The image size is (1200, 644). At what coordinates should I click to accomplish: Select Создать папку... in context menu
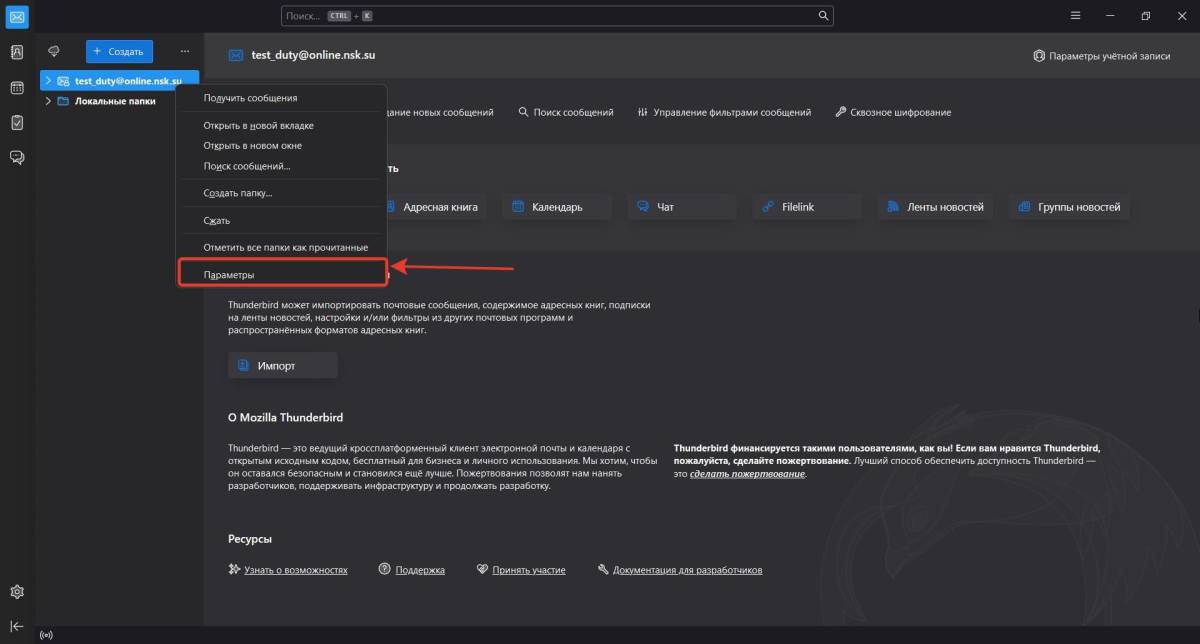coord(238,193)
